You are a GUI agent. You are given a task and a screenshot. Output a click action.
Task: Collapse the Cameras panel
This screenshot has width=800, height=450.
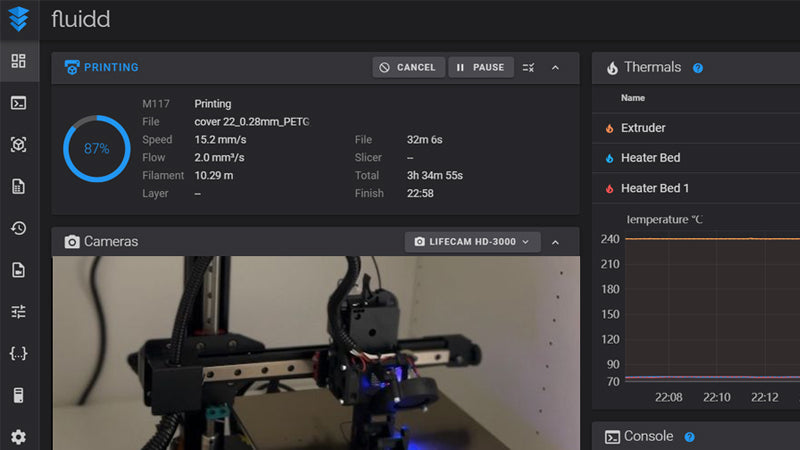(556, 242)
